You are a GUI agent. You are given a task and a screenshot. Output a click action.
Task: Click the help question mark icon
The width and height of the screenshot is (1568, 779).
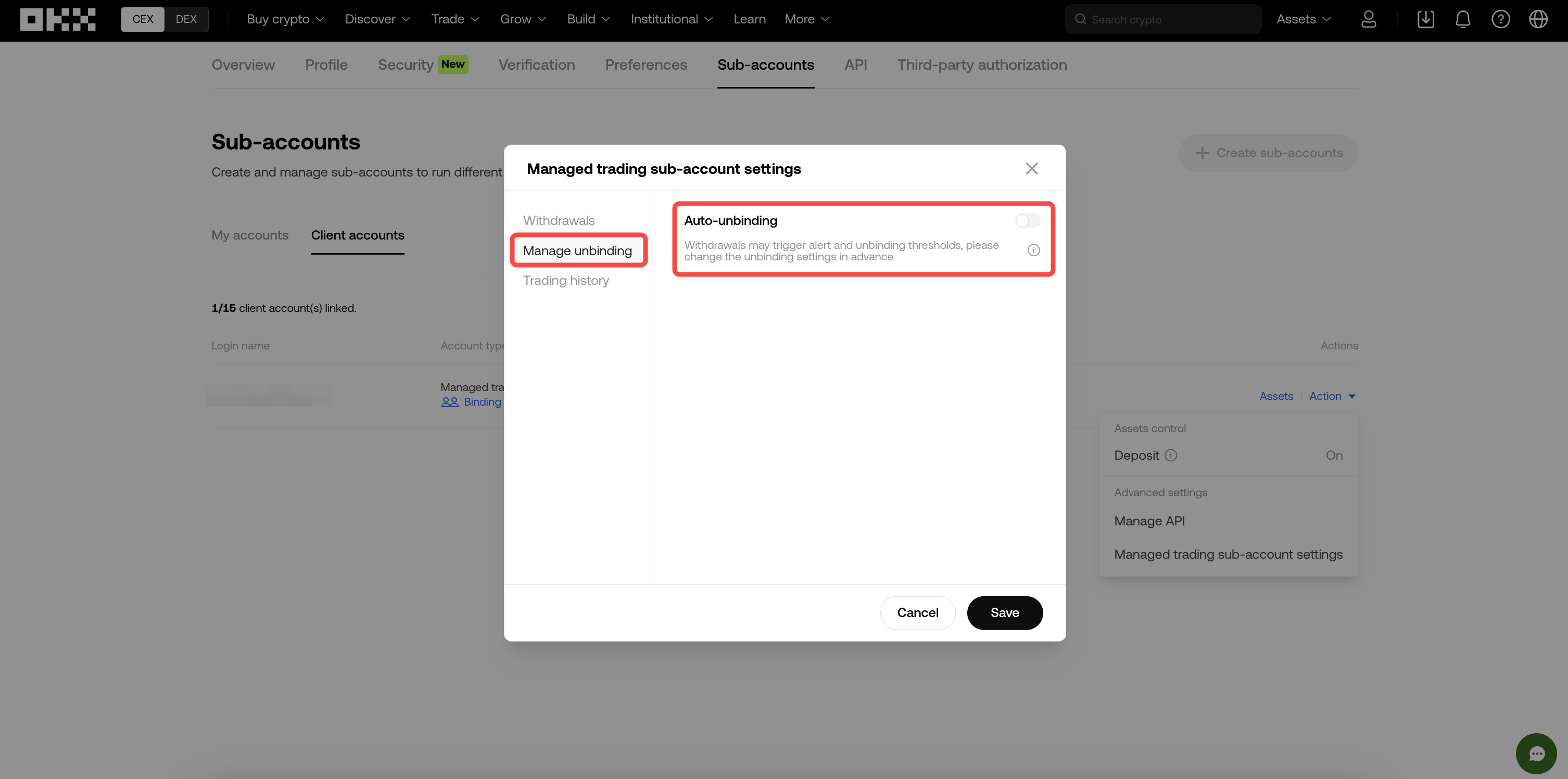pyautogui.click(x=1500, y=19)
